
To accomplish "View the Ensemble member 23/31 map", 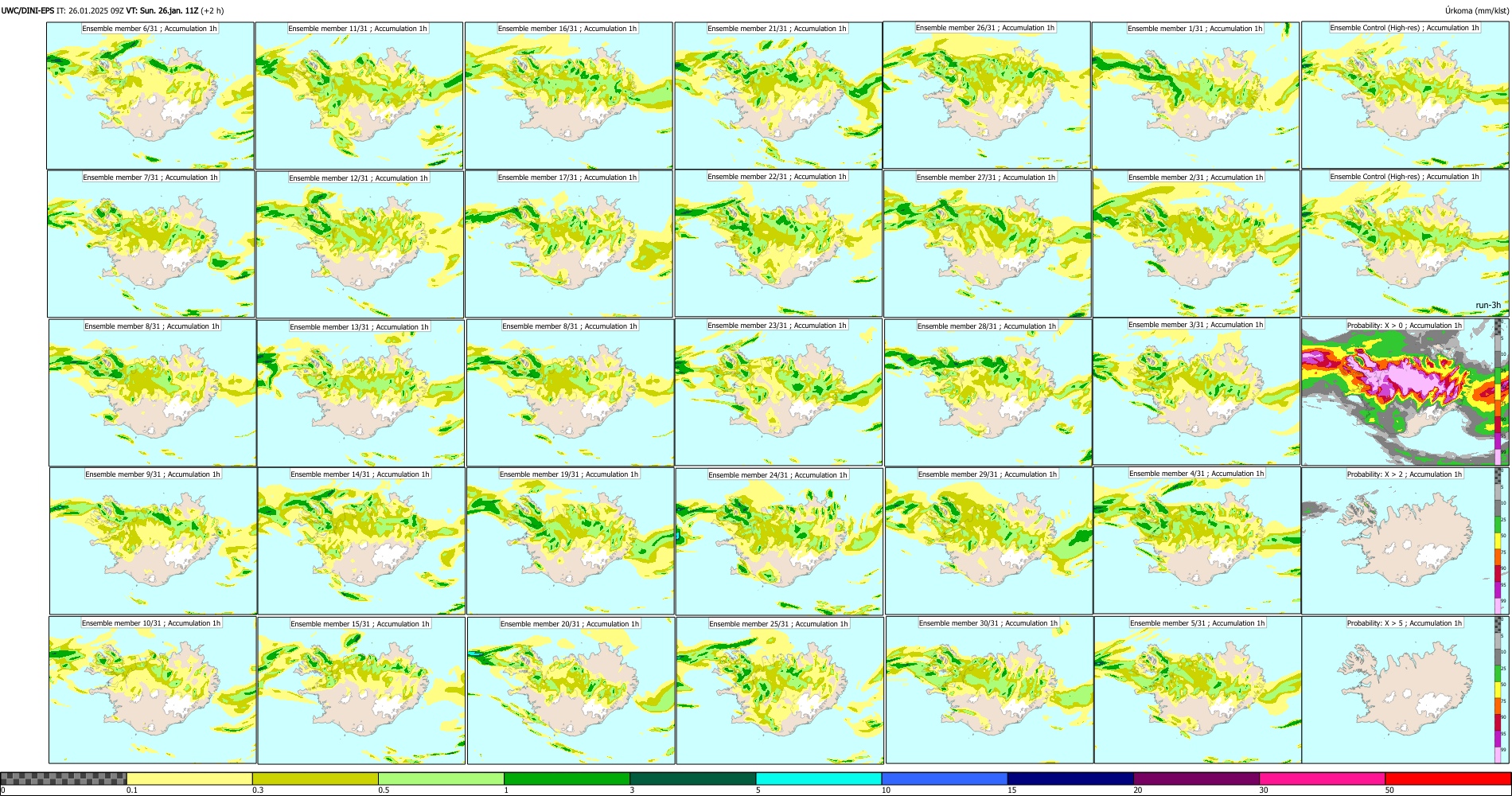I will point(779,392).
